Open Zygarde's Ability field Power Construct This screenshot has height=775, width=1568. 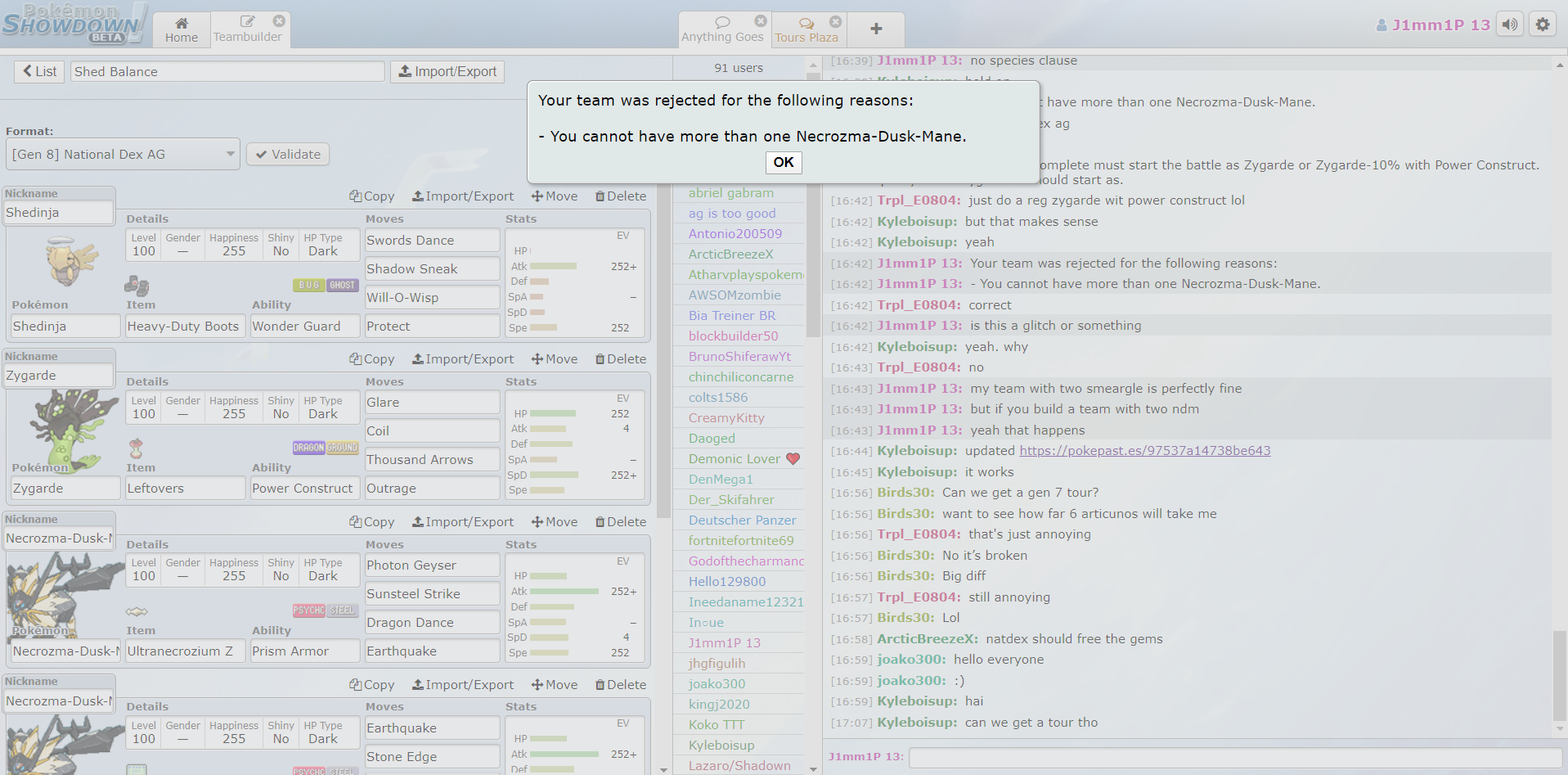coord(303,489)
